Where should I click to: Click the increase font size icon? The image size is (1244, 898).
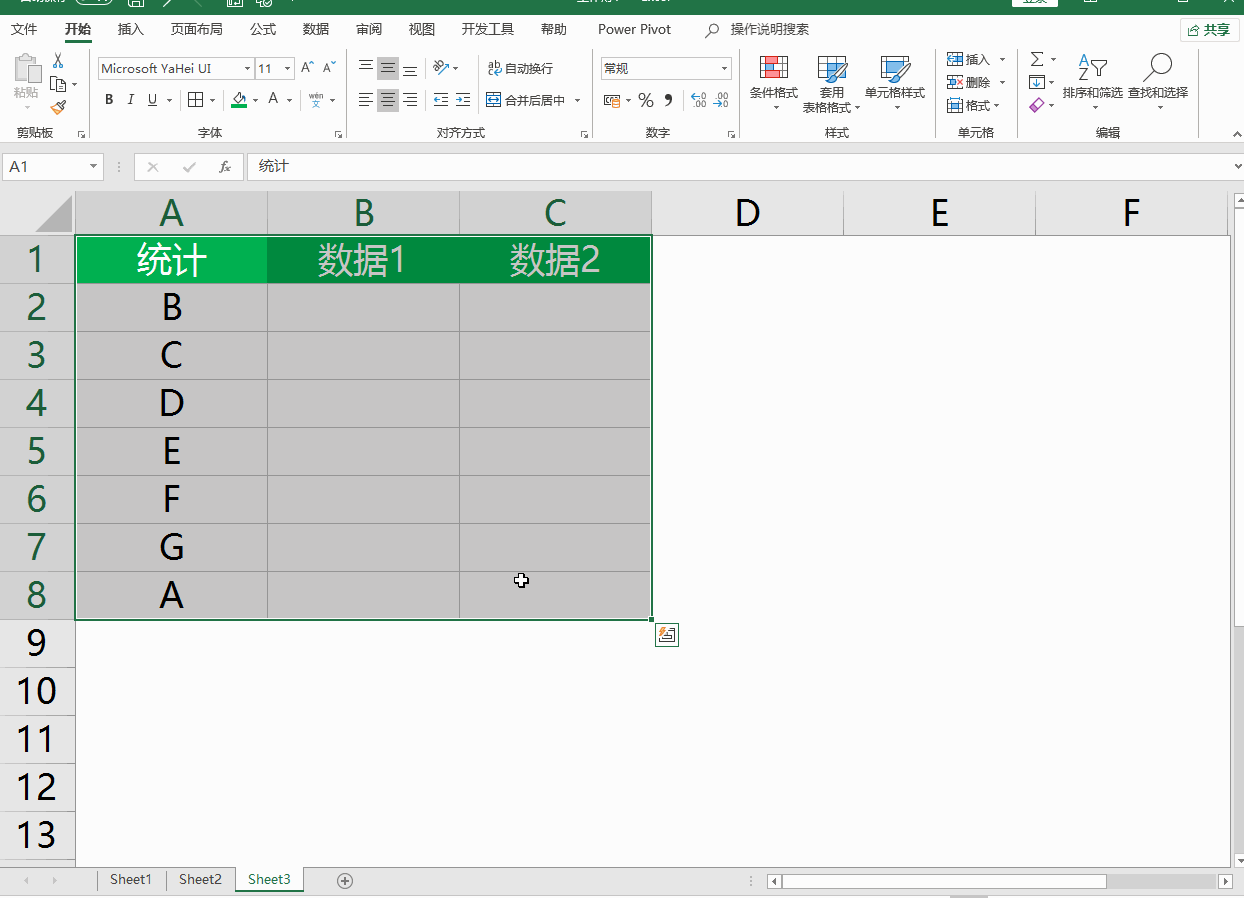tap(308, 68)
